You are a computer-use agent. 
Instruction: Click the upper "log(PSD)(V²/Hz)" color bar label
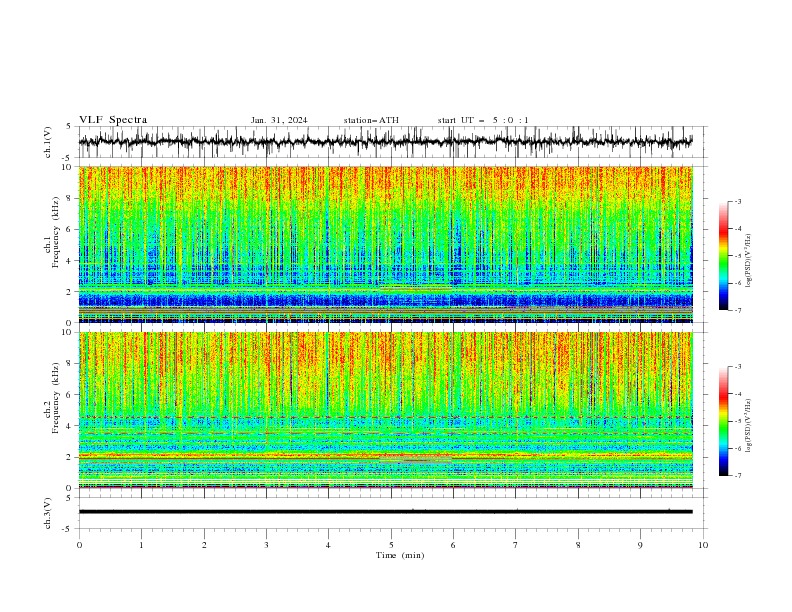pyautogui.click(x=748, y=261)
